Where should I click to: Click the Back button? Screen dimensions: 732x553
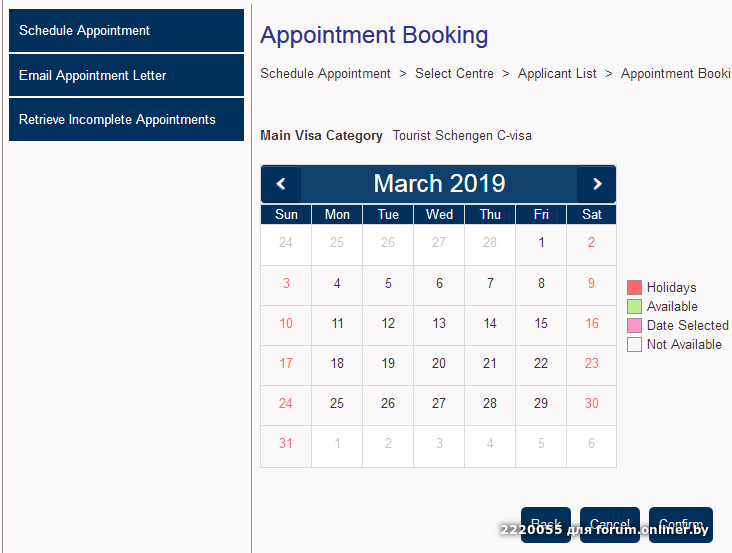tap(546, 524)
